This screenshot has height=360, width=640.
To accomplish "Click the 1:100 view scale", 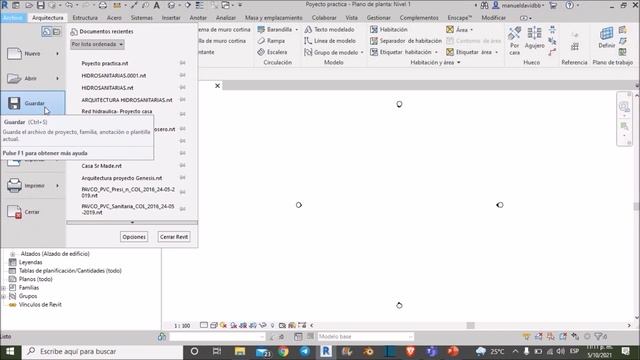I will point(182,325).
